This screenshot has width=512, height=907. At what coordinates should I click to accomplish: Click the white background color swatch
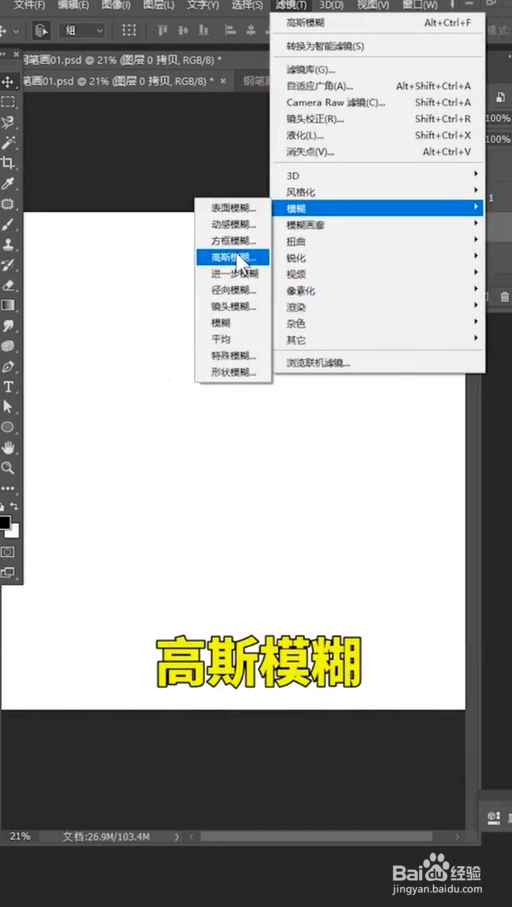pyautogui.click(x=14, y=532)
